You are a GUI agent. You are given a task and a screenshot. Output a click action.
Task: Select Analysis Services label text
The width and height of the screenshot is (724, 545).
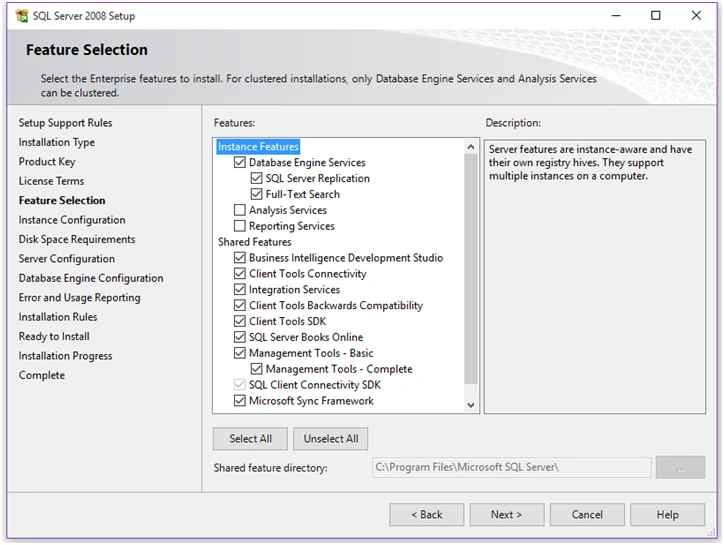288,210
